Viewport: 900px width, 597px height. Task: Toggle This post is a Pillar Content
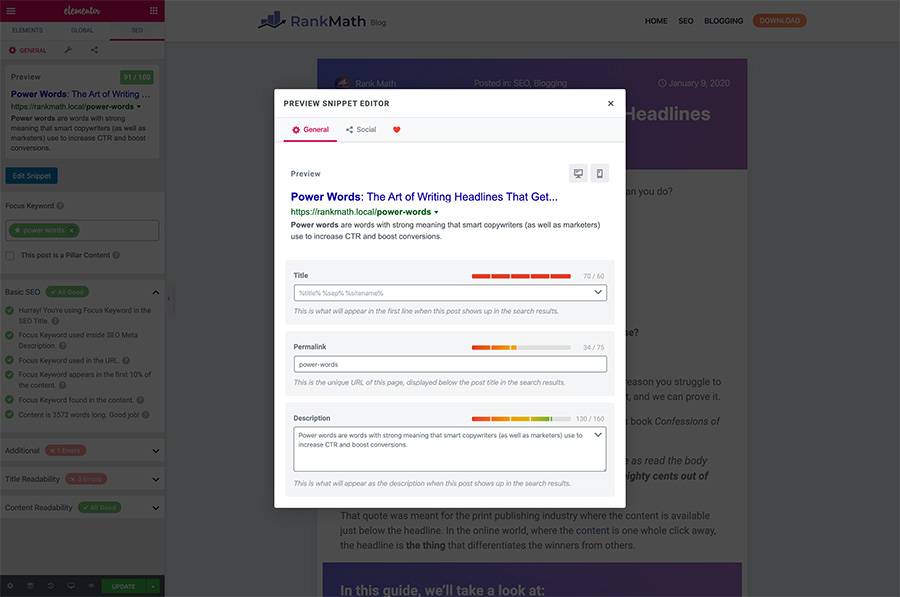[x=10, y=255]
